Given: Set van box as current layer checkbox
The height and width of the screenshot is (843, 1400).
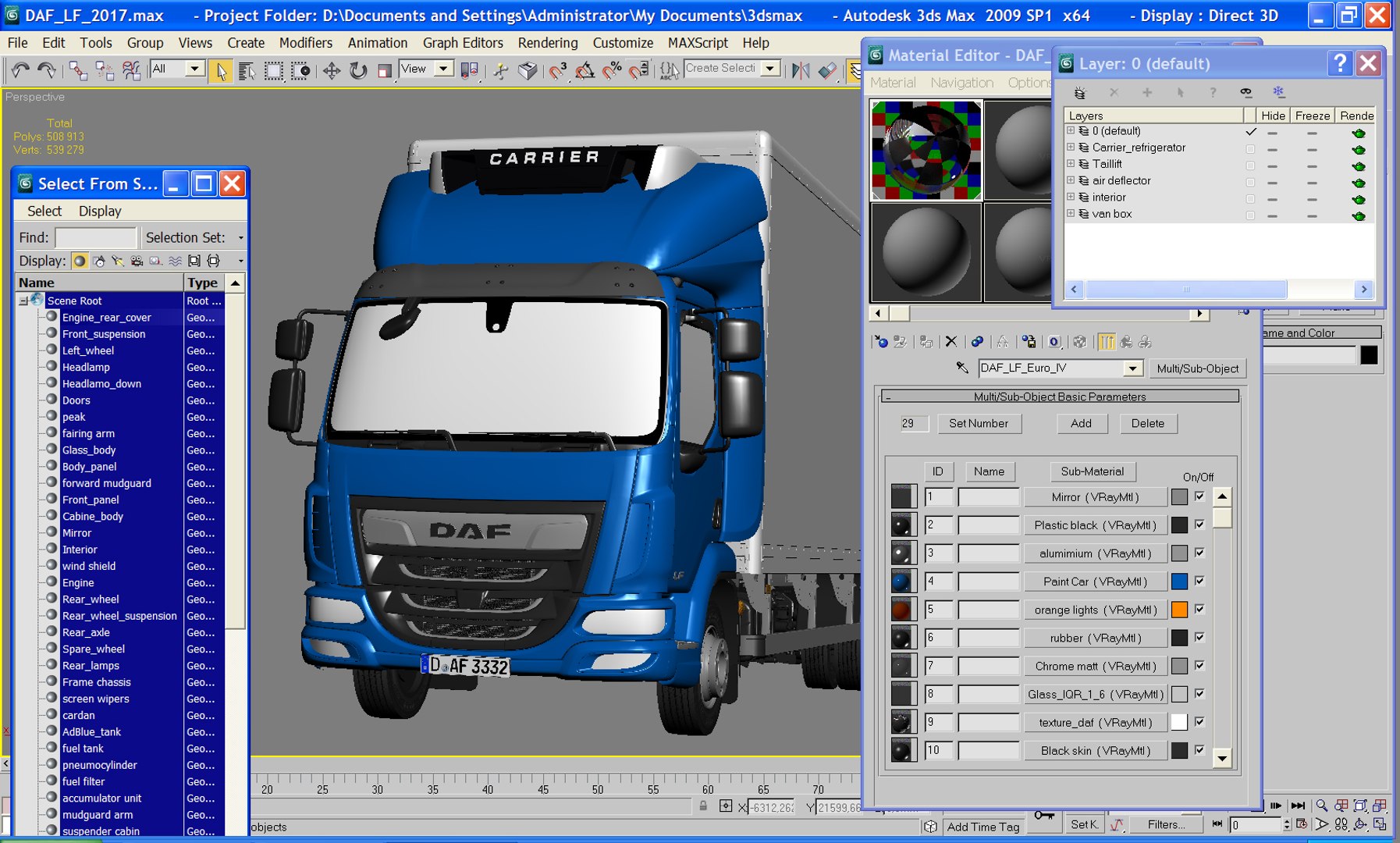Looking at the screenshot, I should click(1250, 215).
